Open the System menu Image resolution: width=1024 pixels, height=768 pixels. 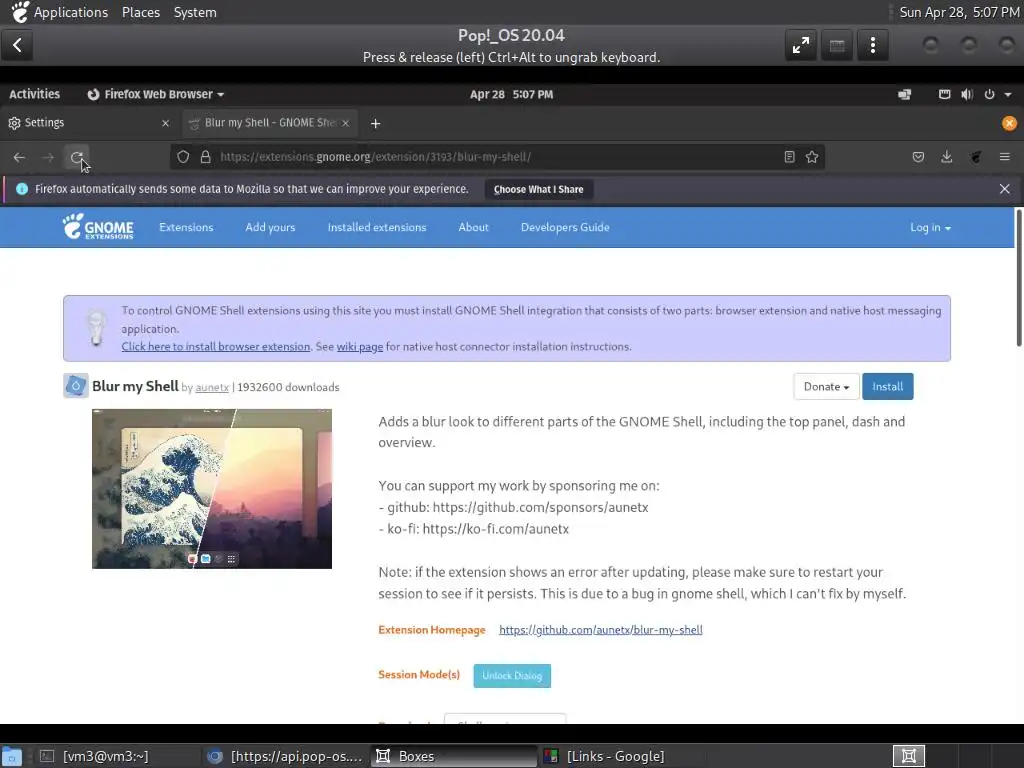[195, 12]
